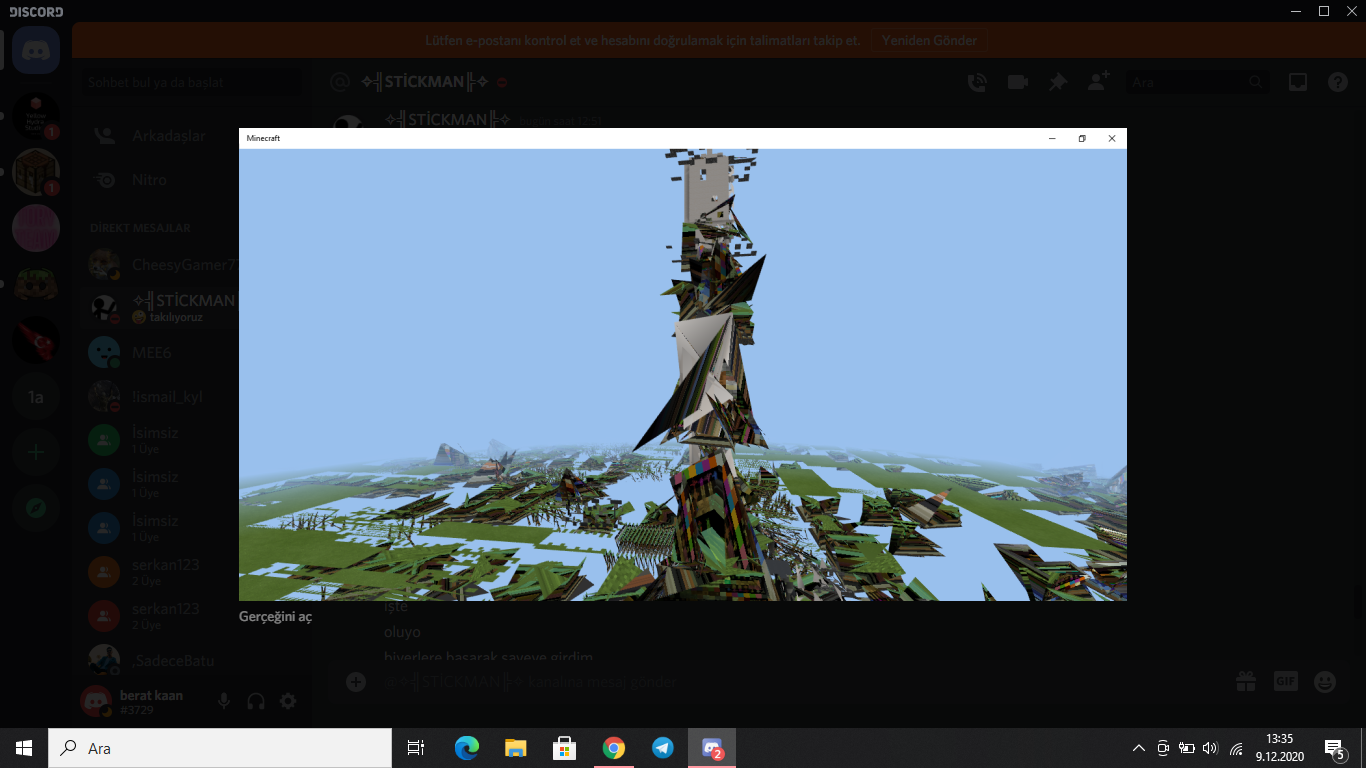Open the Turkish flag server
The width and height of the screenshot is (1366, 768).
pos(36,340)
